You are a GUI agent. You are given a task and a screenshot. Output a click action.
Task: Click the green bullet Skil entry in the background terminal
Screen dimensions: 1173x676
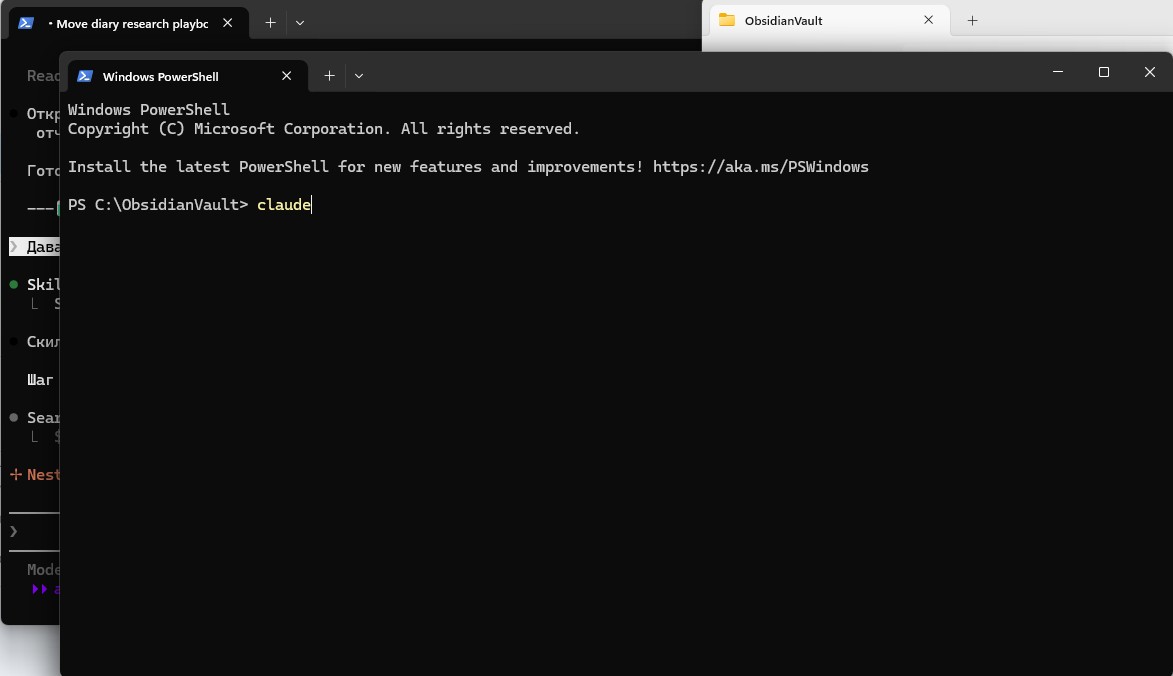tap(34, 284)
